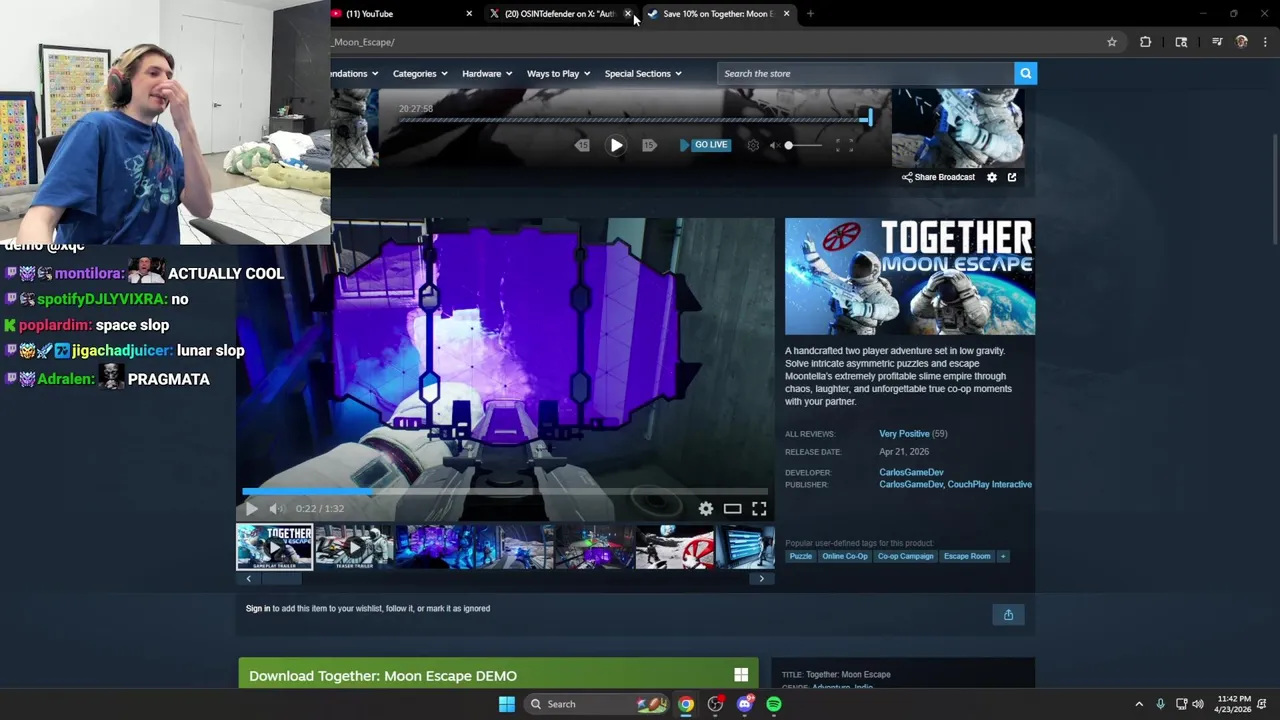Open the Escape Room tag
1280x720 pixels.
click(967, 556)
